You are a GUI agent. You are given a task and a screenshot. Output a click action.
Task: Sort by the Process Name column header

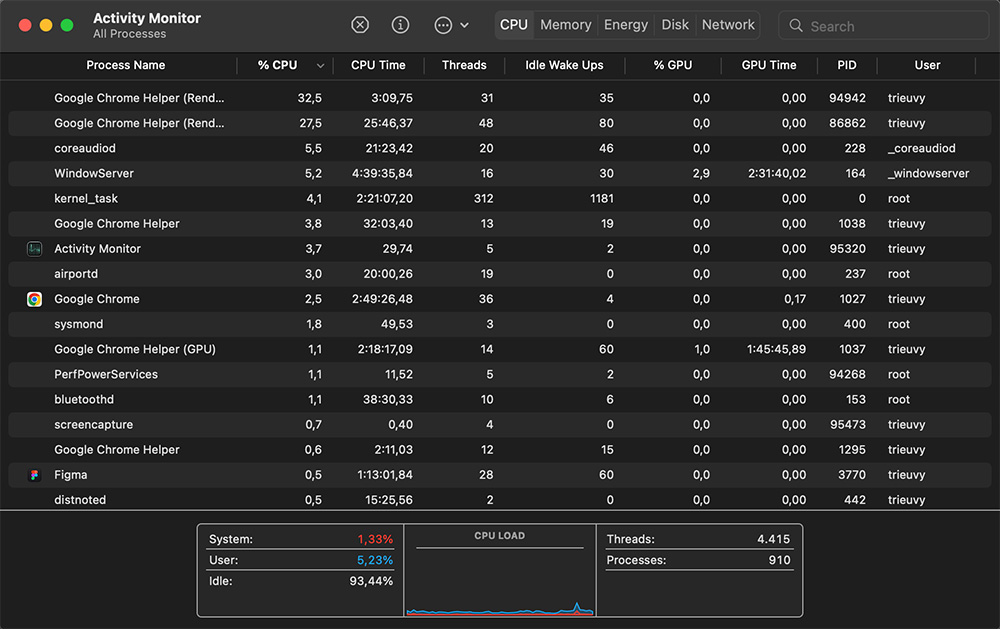click(x=125, y=65)
